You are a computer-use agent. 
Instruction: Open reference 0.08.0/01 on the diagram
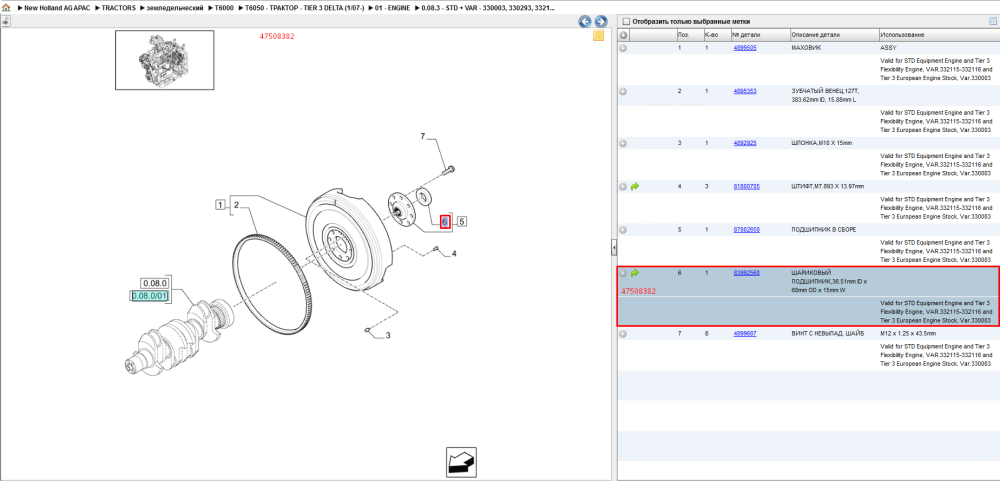(x=149, y=295)
